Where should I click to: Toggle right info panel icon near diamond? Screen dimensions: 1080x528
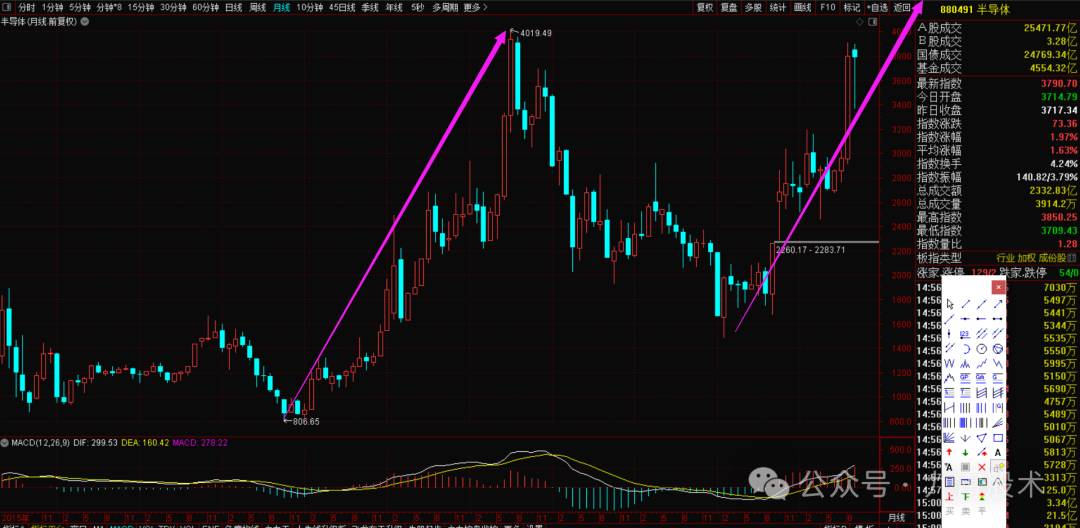tap(873, 22)
